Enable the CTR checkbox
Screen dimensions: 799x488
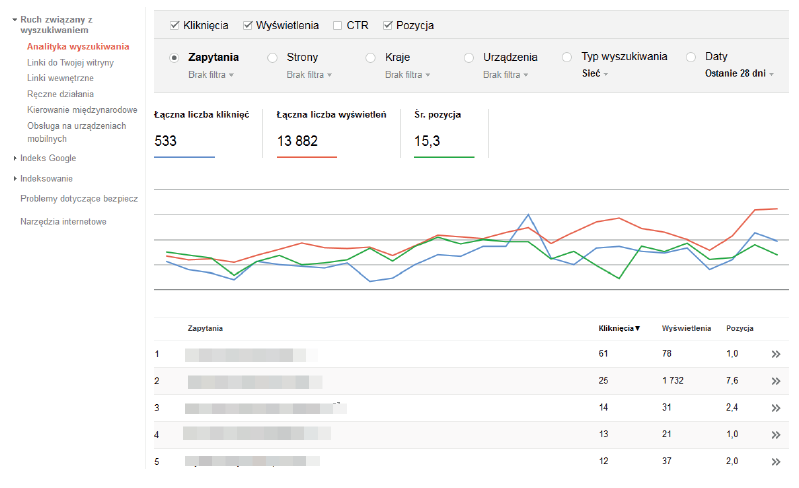(337, 25)
